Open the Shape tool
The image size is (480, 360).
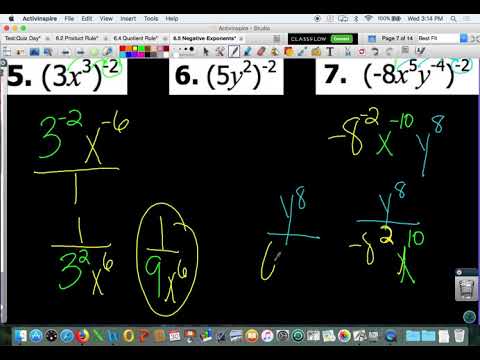point(289,52)
